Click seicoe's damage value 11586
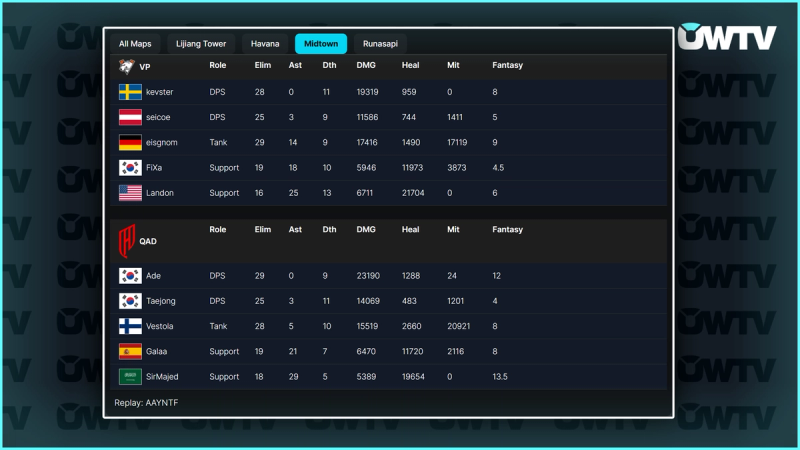 click(x=367, y=117)
